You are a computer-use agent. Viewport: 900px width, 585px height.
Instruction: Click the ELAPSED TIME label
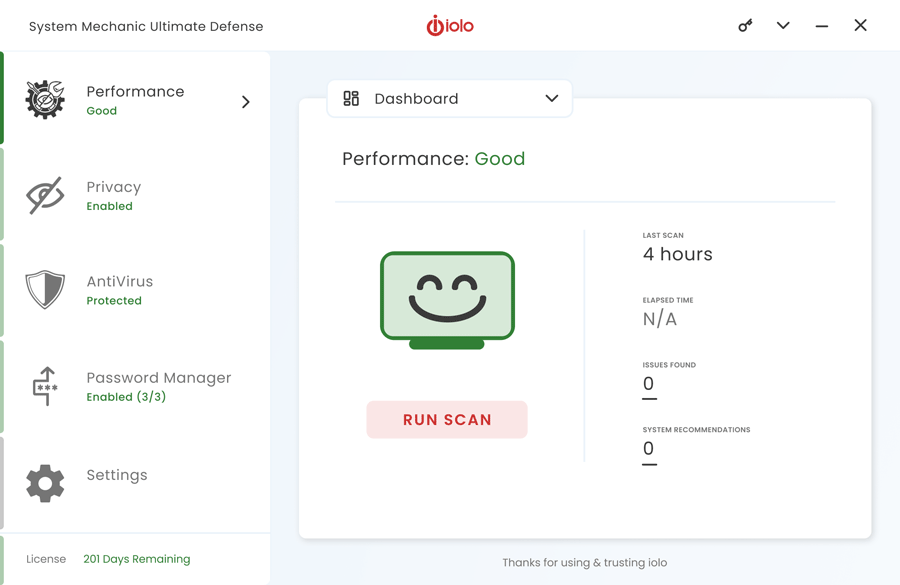tap(668, 300)
